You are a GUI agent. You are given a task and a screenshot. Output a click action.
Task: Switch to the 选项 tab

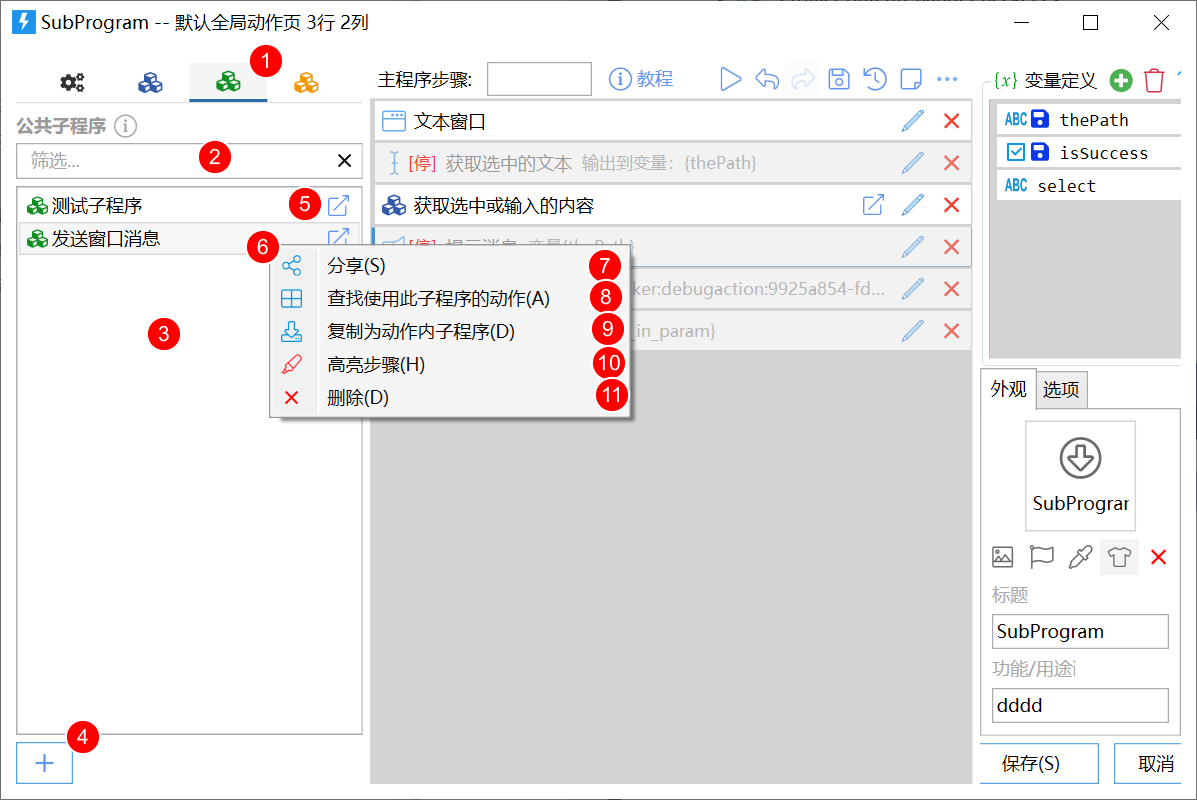[x=1060, y=389]
